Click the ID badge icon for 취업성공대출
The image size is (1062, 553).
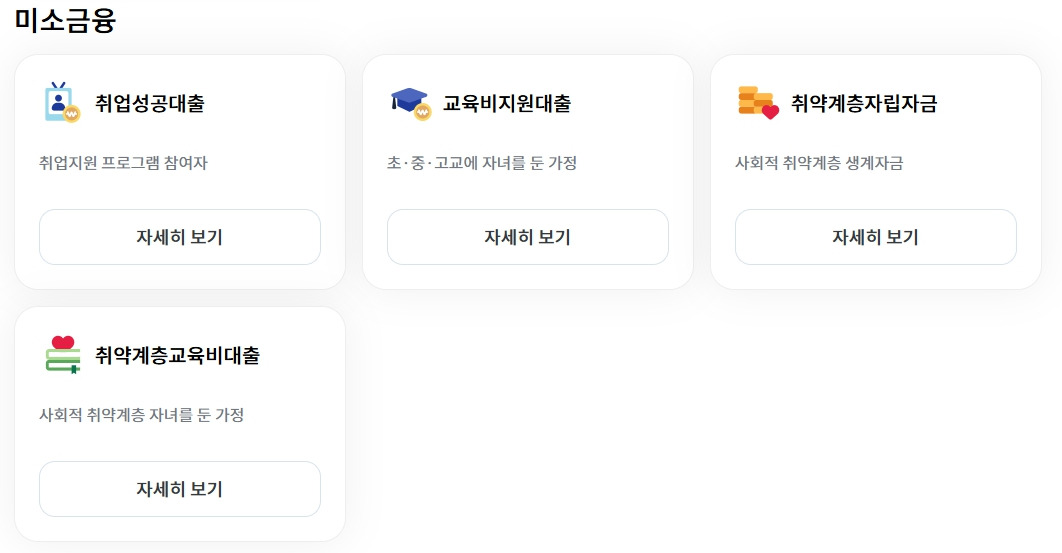tap(62, 103)
